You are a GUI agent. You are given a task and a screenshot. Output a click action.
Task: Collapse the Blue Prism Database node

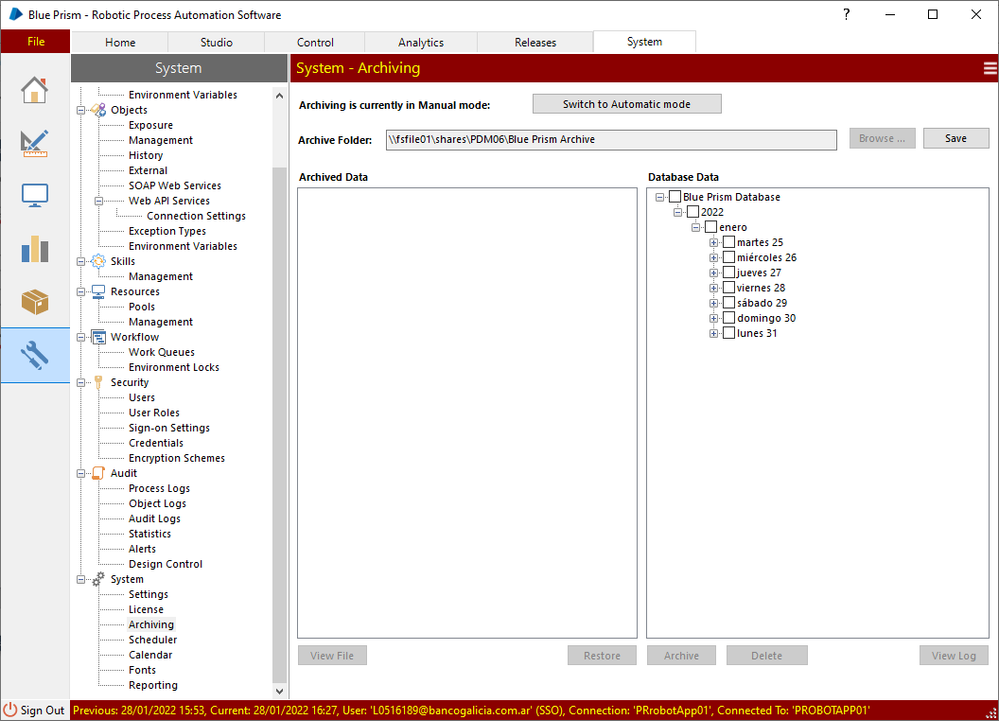660,197
